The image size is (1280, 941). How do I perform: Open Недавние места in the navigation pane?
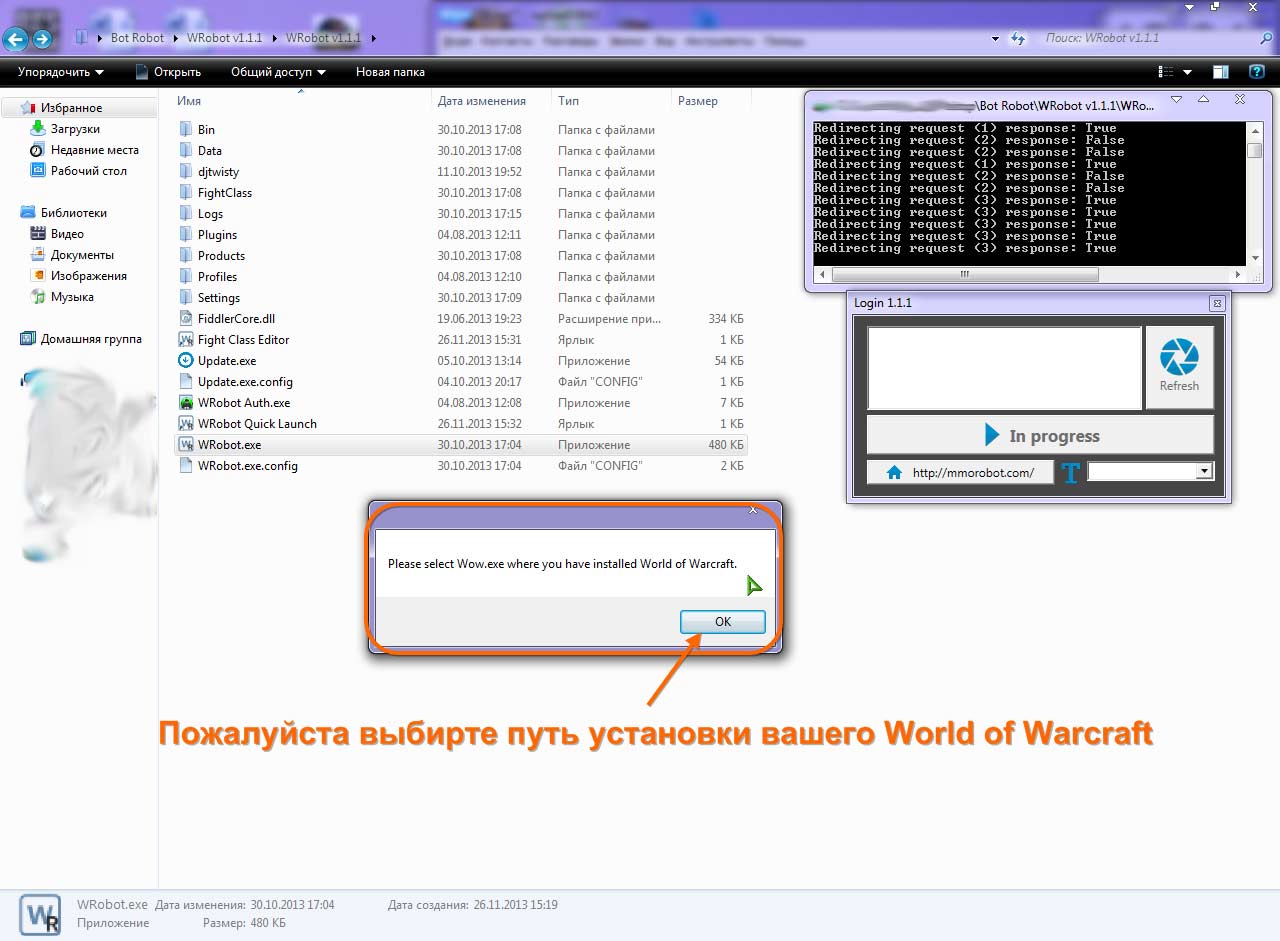(x=94, y=150)
